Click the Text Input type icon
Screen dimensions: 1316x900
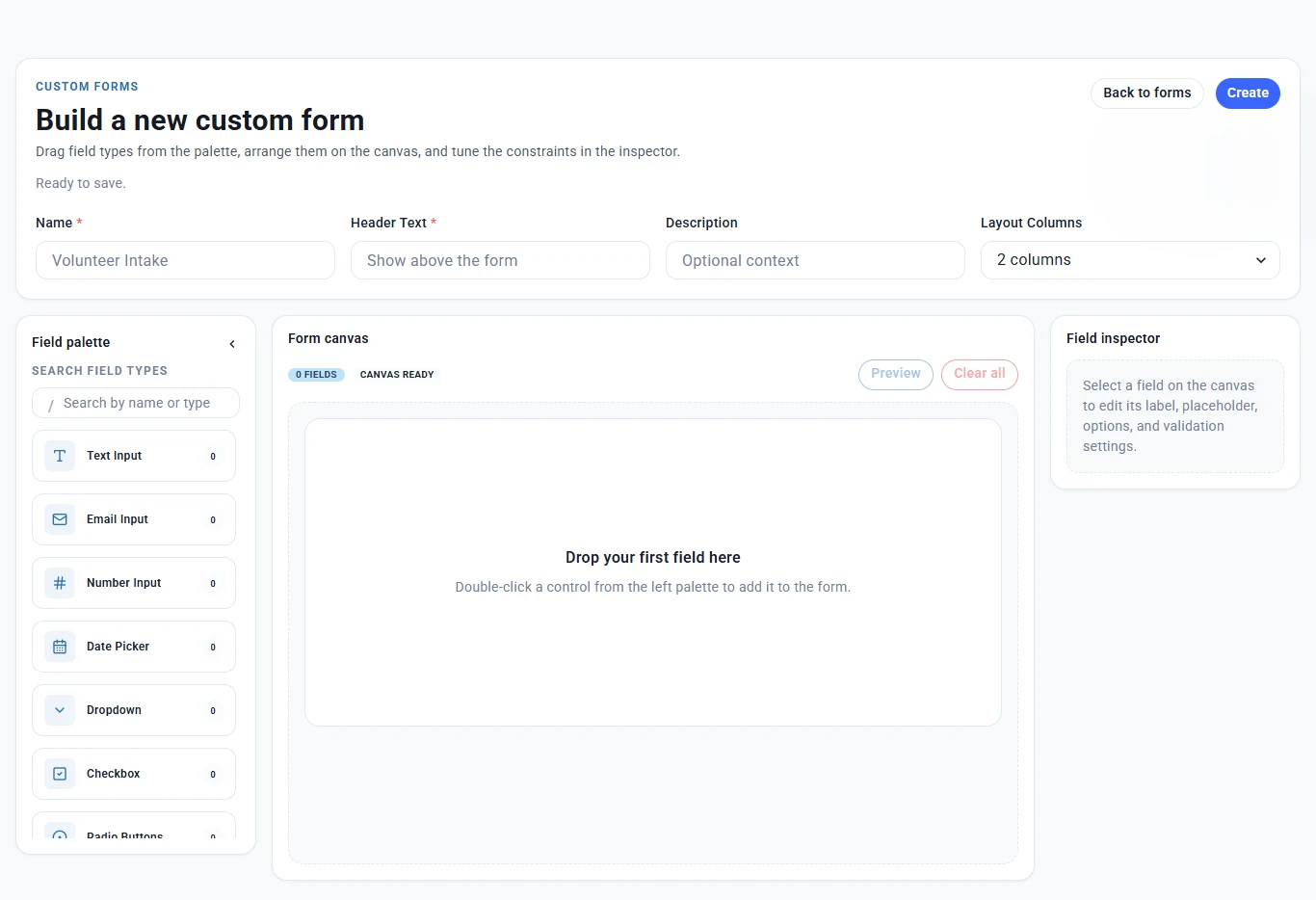pyautogui.click(x=60, y=456)
